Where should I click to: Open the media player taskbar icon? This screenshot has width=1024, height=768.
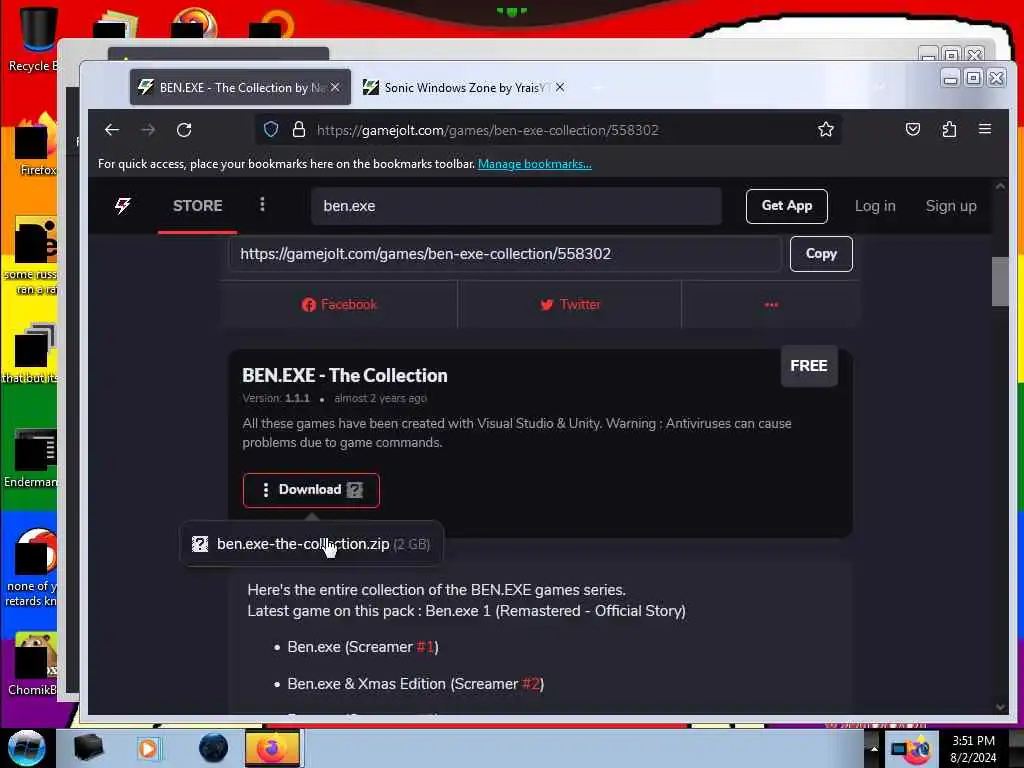148,748
